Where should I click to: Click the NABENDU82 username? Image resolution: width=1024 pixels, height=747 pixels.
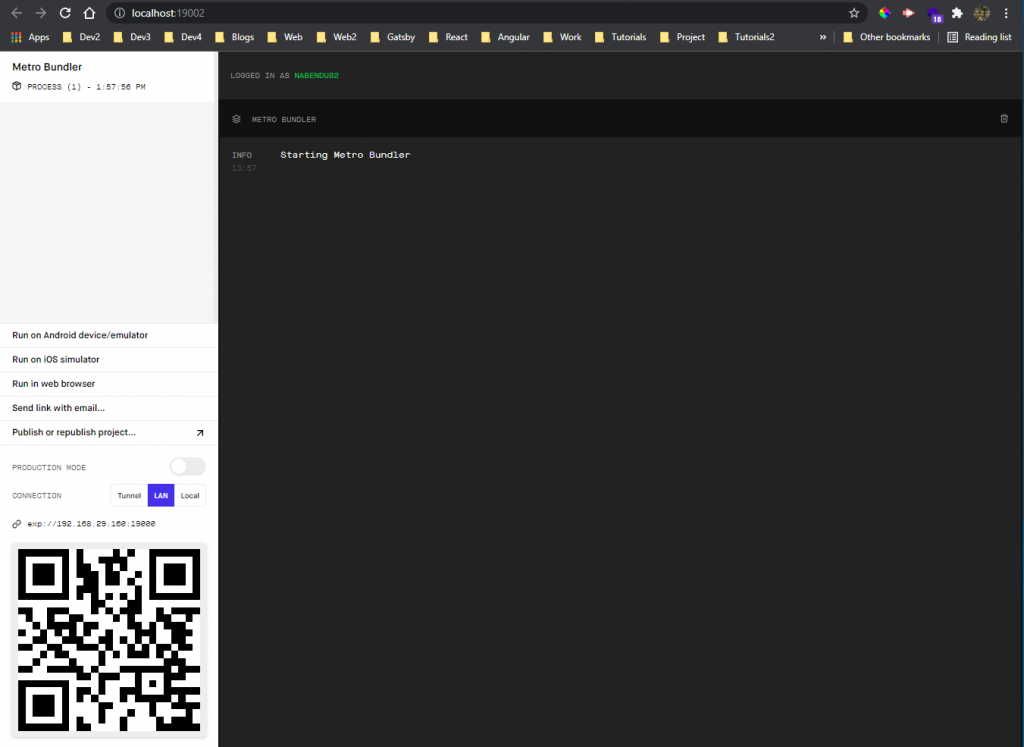point(316,76)
